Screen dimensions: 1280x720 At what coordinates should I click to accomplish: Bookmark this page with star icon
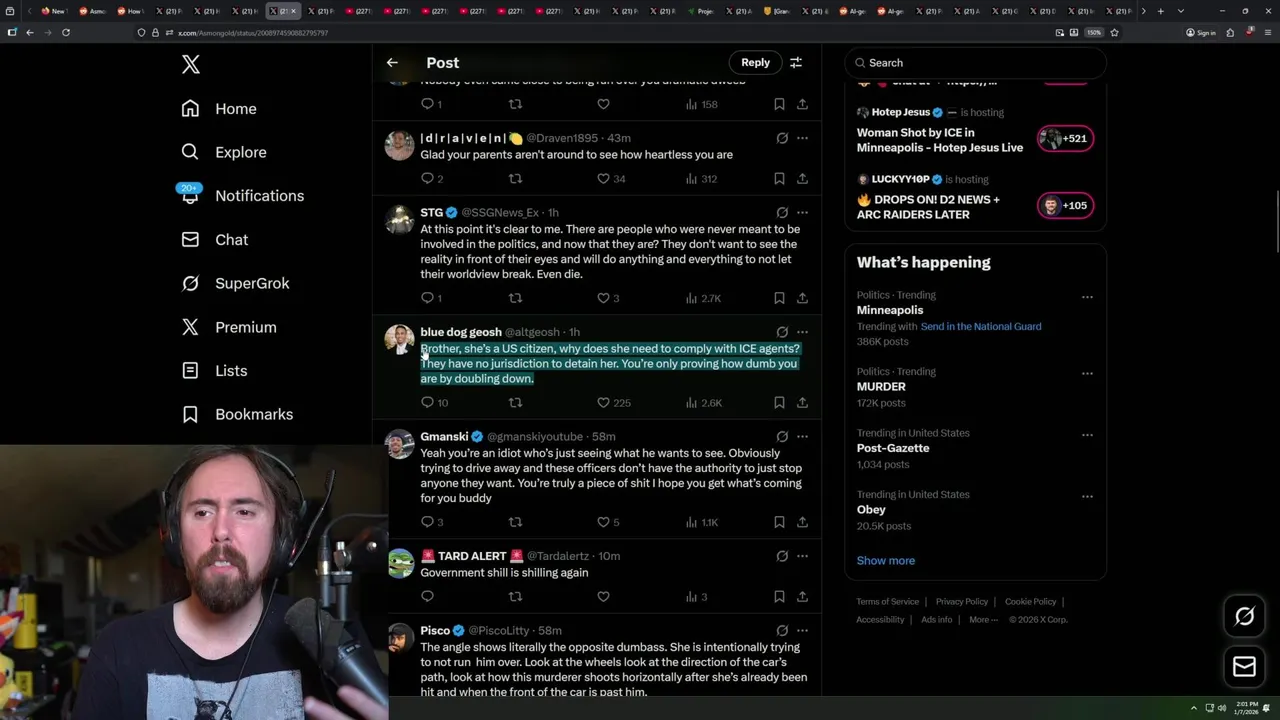tap(1114, 32)
